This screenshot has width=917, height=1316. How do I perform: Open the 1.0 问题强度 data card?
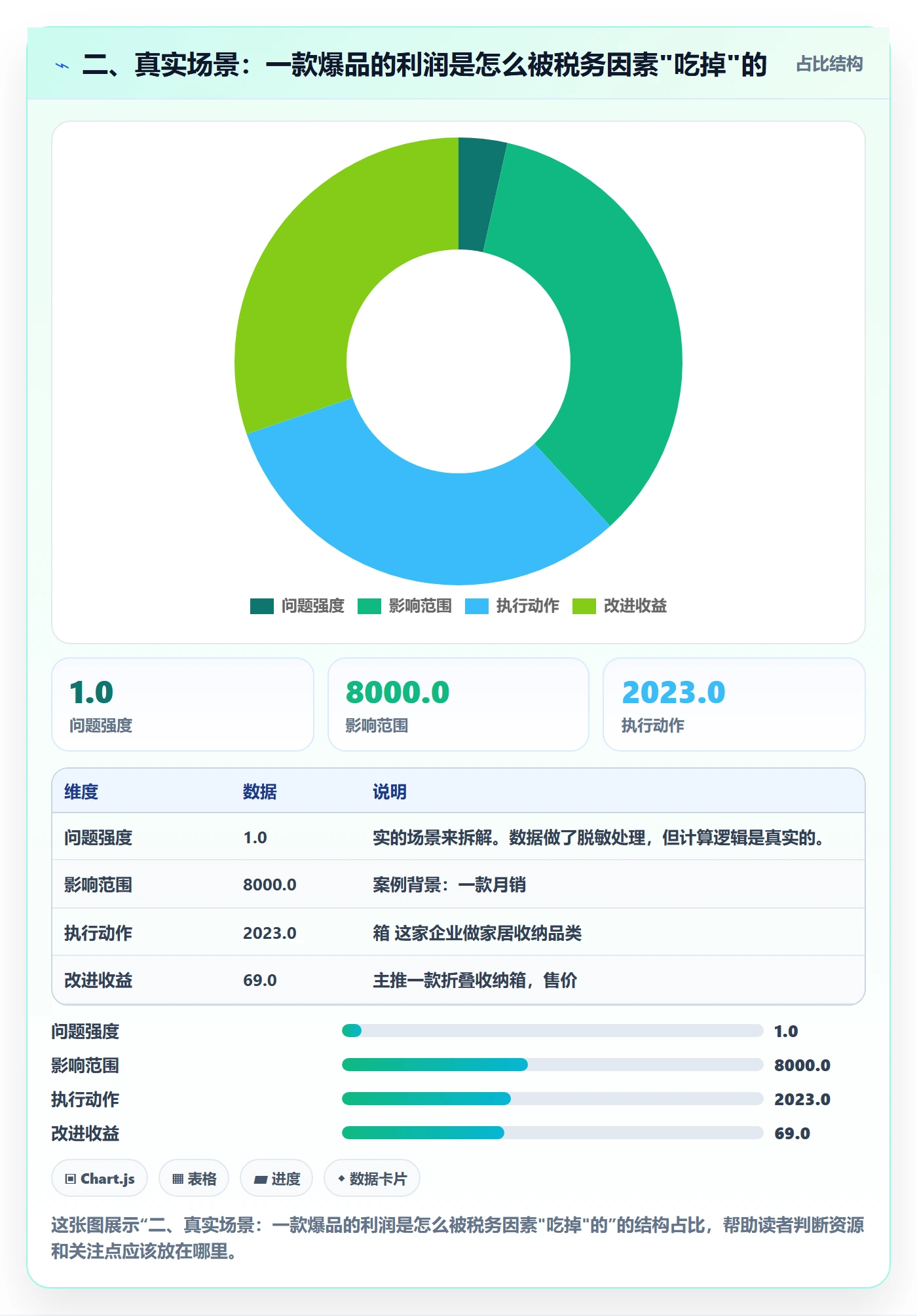[183, 704]
